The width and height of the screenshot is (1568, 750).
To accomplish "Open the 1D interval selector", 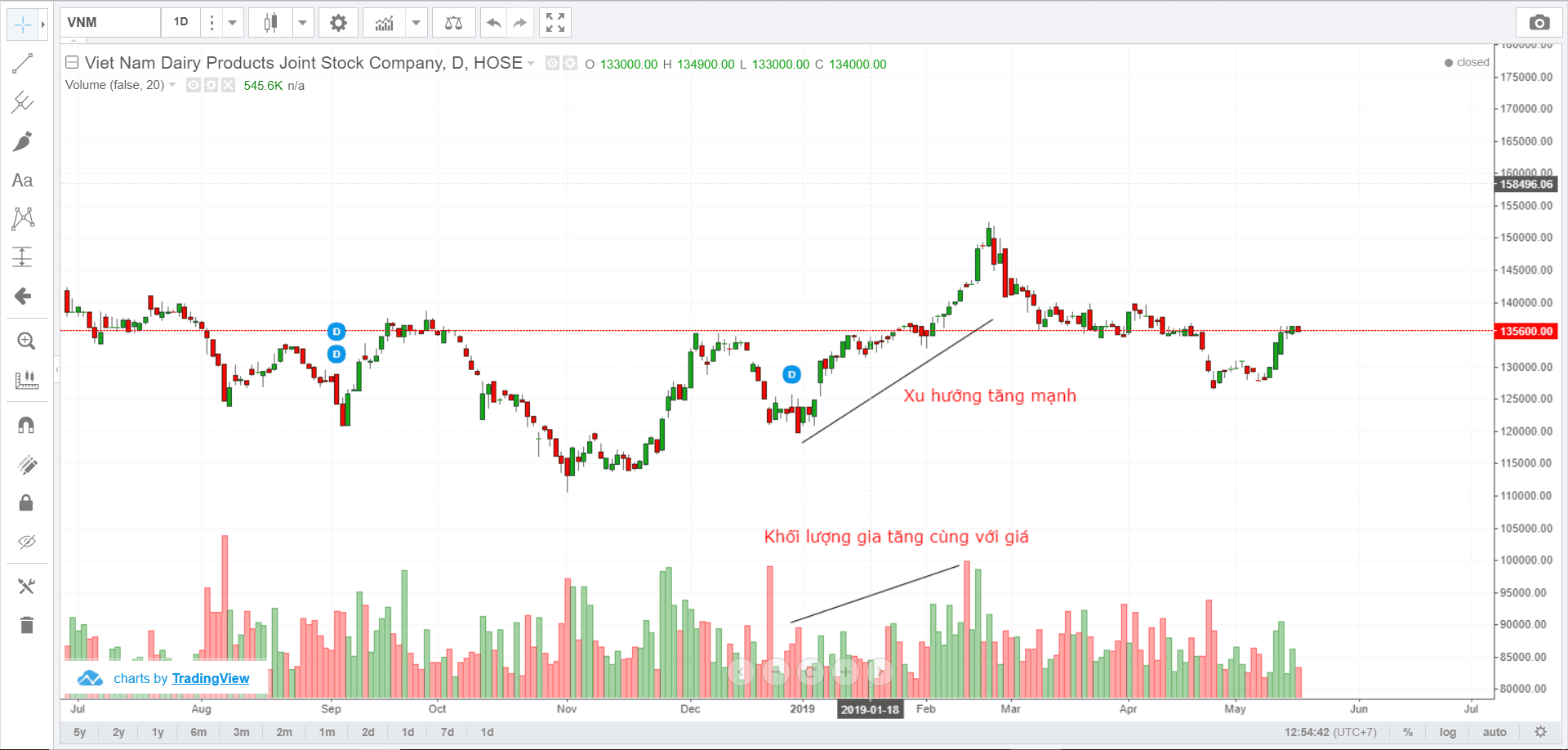I will point(180,22).
